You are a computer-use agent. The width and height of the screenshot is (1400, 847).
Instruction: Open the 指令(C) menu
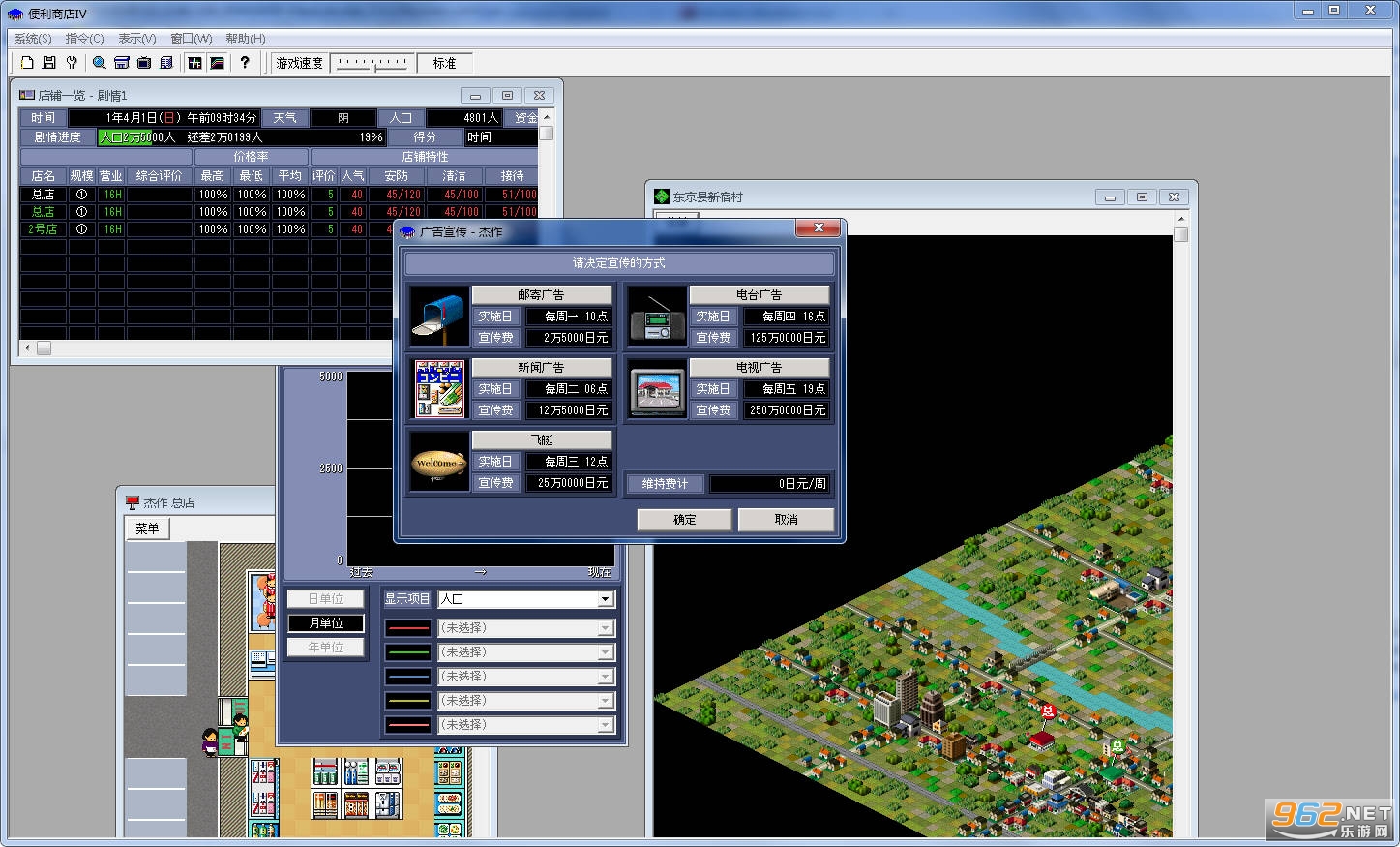pyautogui.click(x=84, y=39)
